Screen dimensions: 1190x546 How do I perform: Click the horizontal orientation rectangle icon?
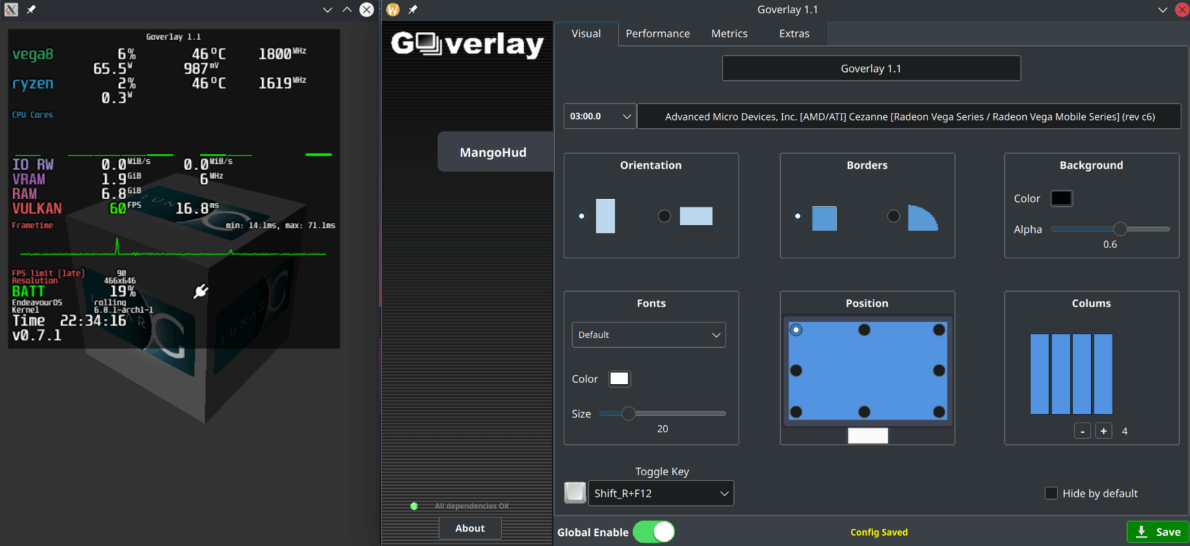(x=696, y=216)
